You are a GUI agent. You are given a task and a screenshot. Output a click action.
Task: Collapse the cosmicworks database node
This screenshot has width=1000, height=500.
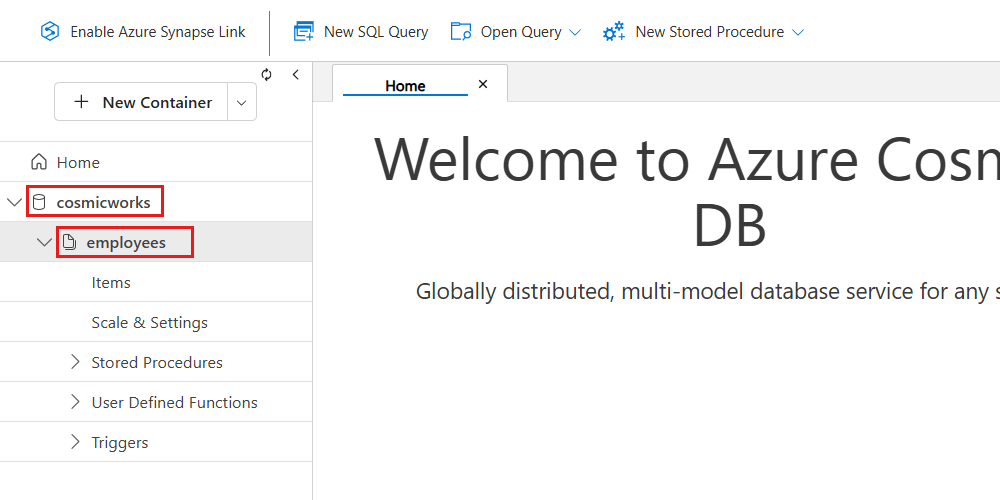(x=14, y=202)
